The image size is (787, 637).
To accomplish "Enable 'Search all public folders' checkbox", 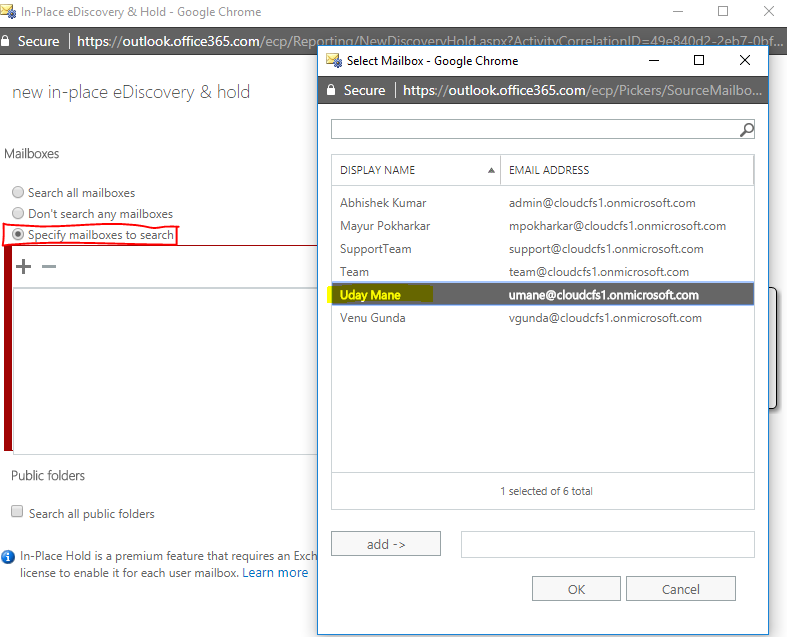I will pos(17,512).
